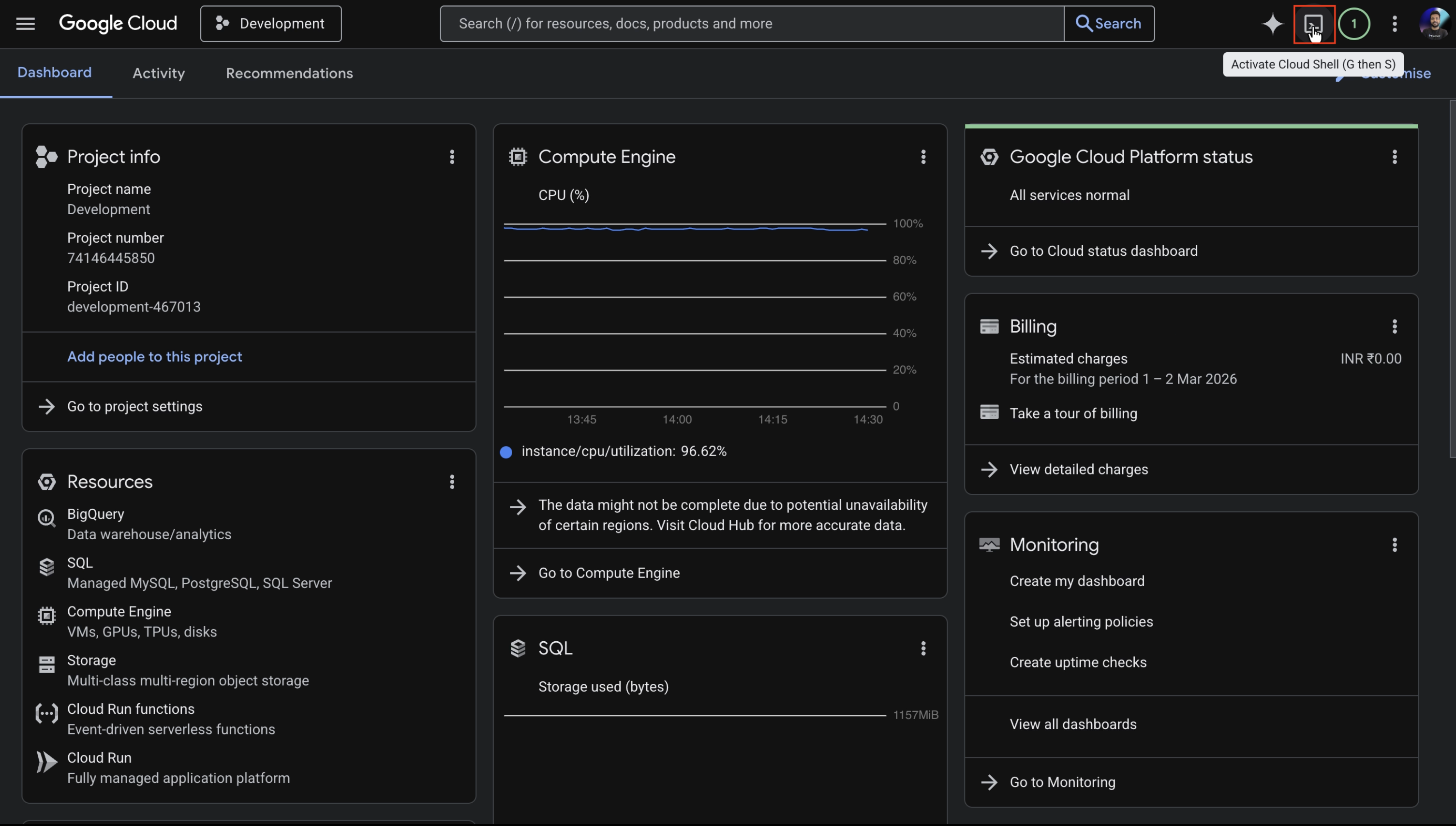Image resolution: width=1456 pixels, height=826 pixels.
Task: Click View all dashboards
Action: click(1072, 724)
